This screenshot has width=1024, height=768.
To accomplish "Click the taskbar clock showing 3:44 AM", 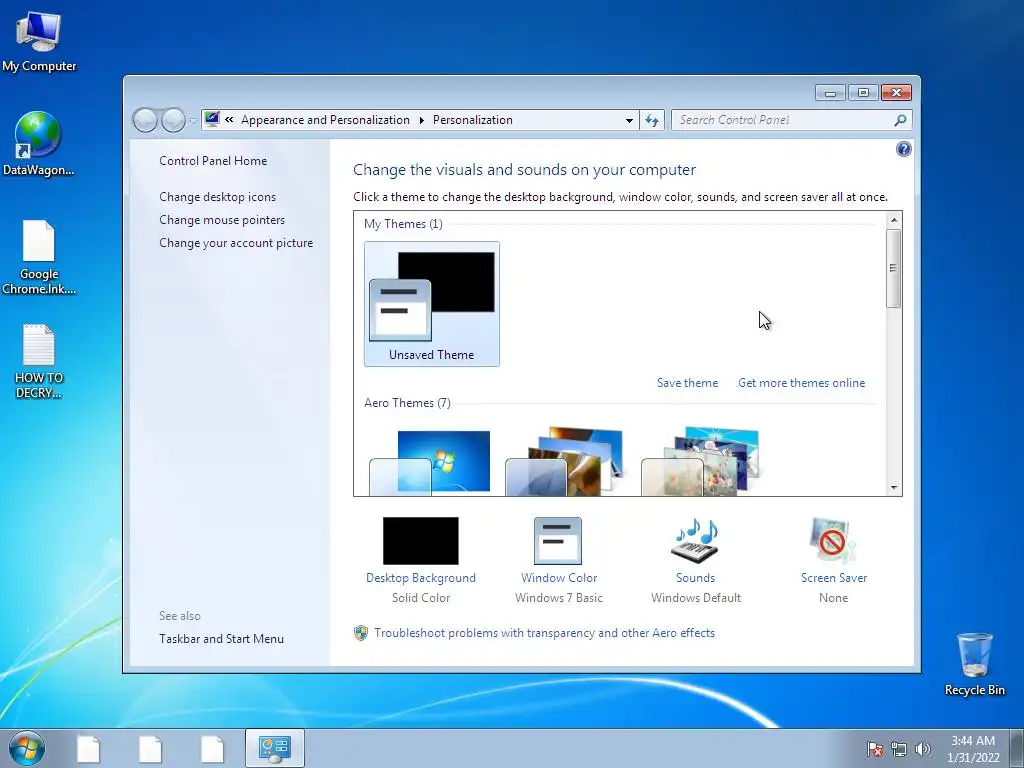I will point(972,748).
